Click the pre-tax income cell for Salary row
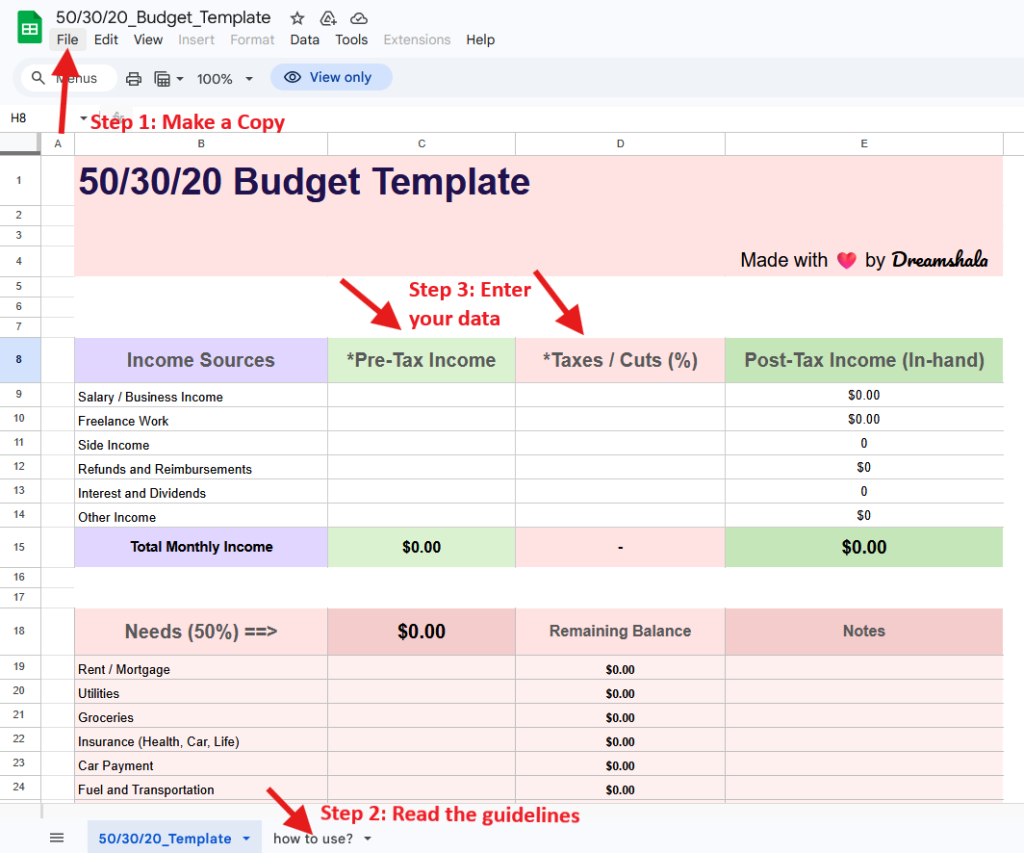 [x=421, y=396]
